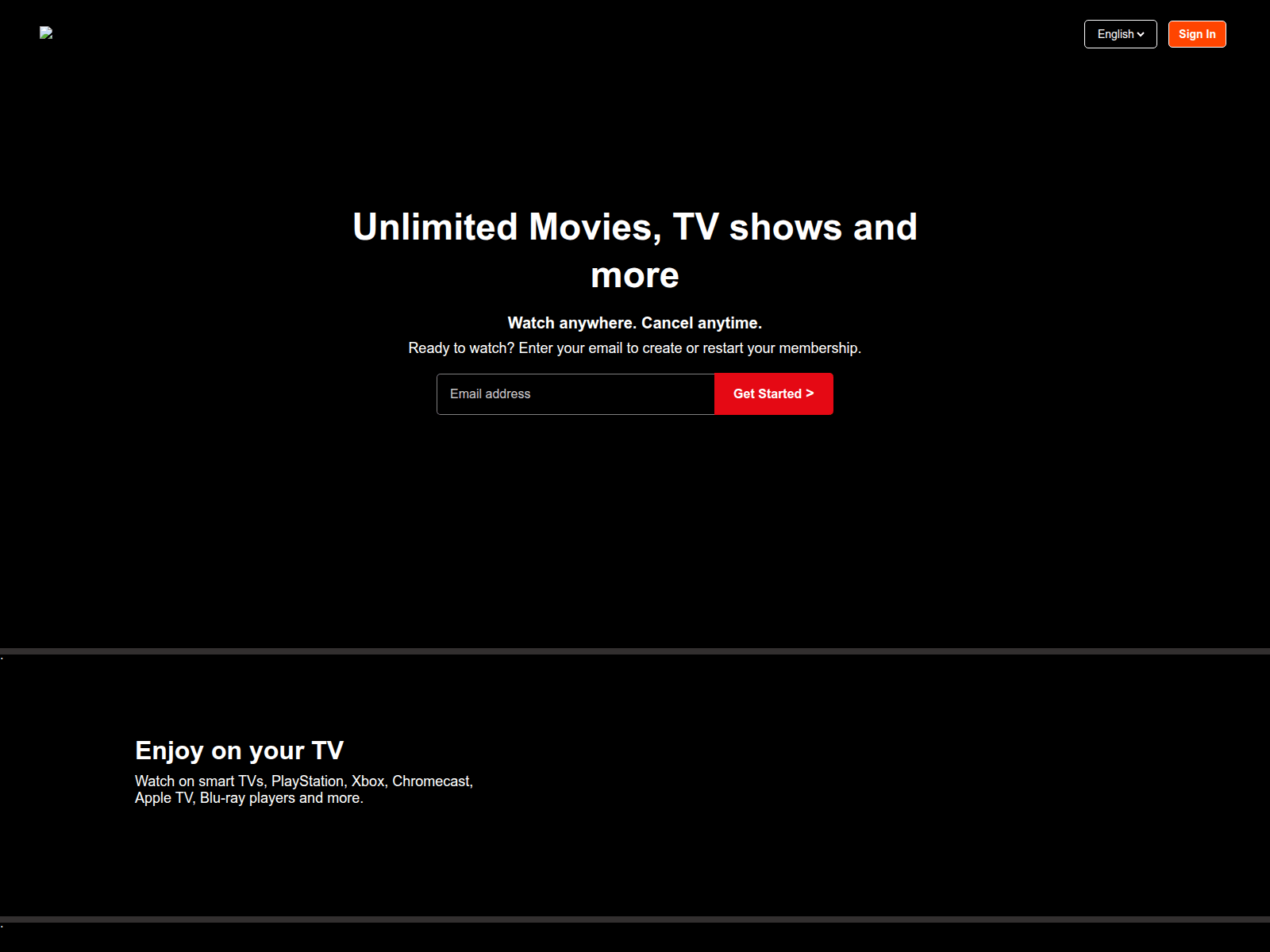Click the small dot under the second divider
Viewport: 1270px width, 952px height.
[2, 927]
